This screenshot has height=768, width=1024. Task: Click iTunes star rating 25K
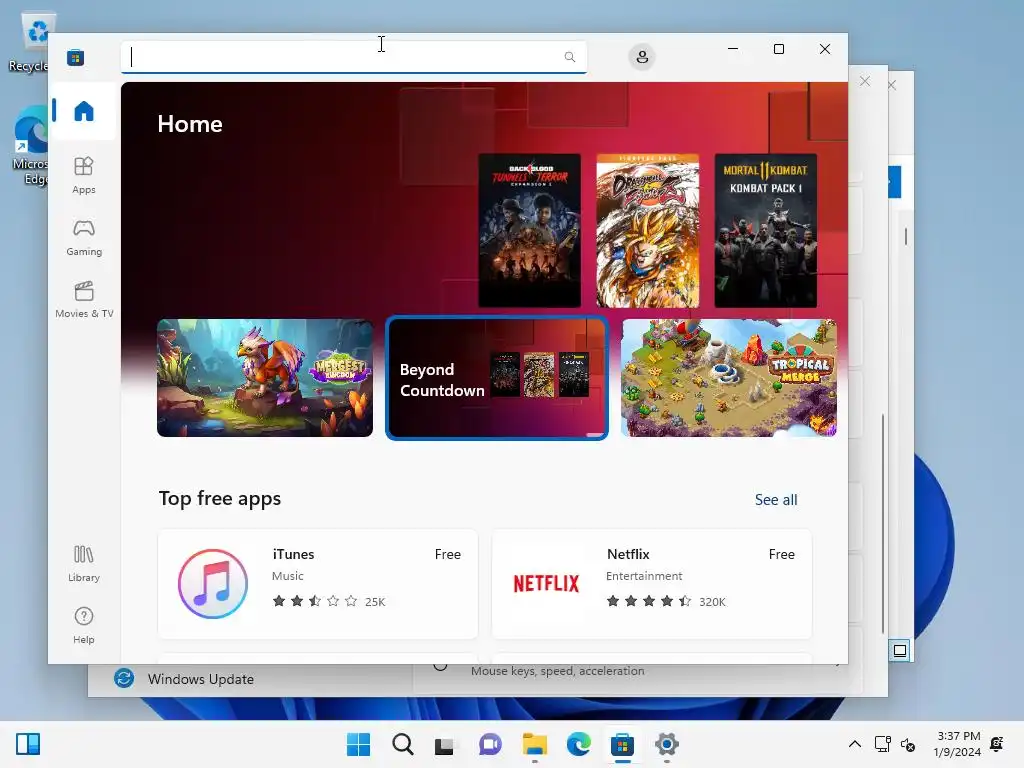(x=328, y=601)
